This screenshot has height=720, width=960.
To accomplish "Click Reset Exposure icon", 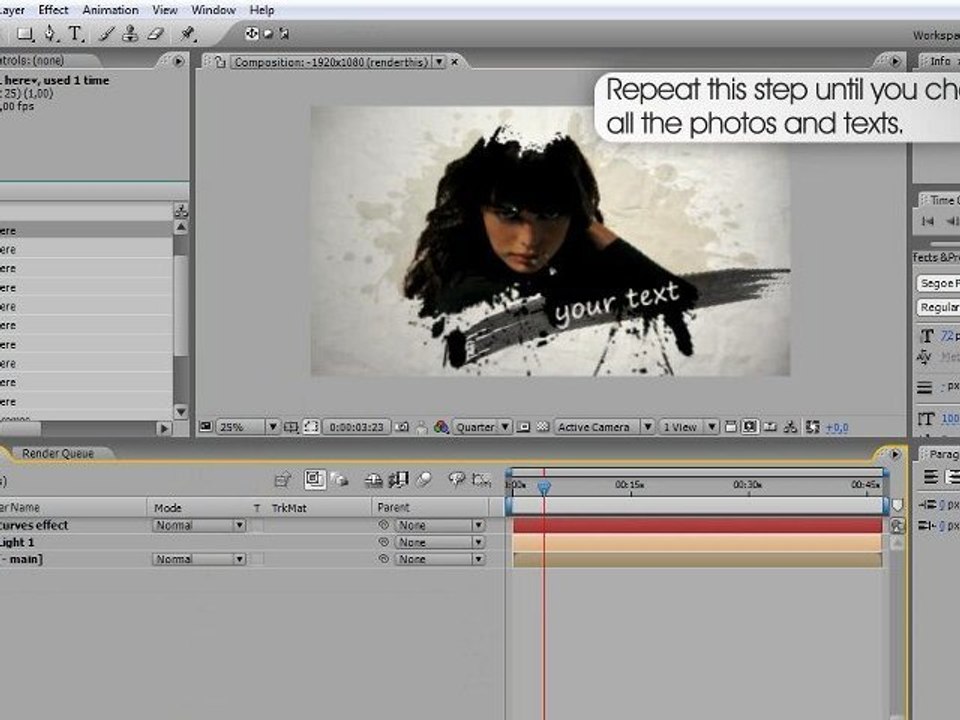I will [812, 427].
